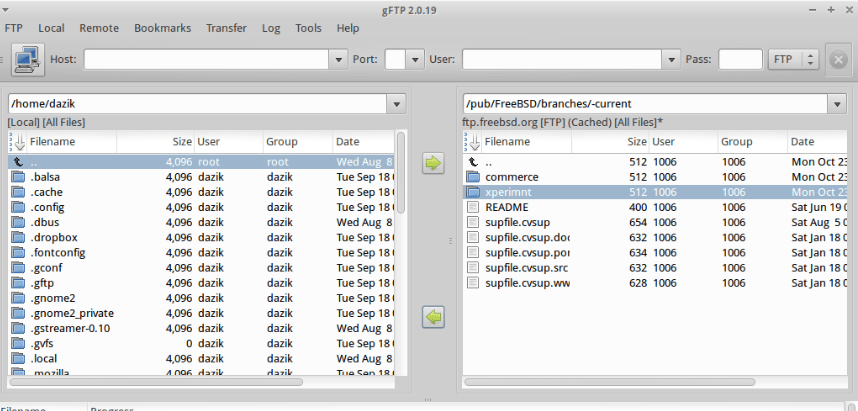The height and width of the screenshot is (411, 858).
Task: Select the .gconf folder icon
Action: [x=19, y=268]
